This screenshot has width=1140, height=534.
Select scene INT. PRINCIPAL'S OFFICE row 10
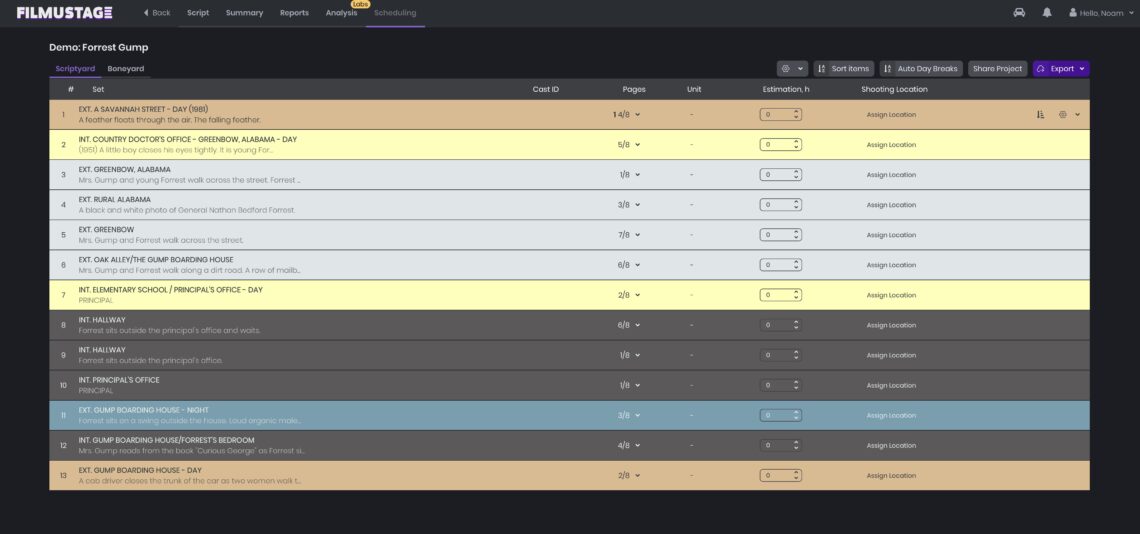569,385
